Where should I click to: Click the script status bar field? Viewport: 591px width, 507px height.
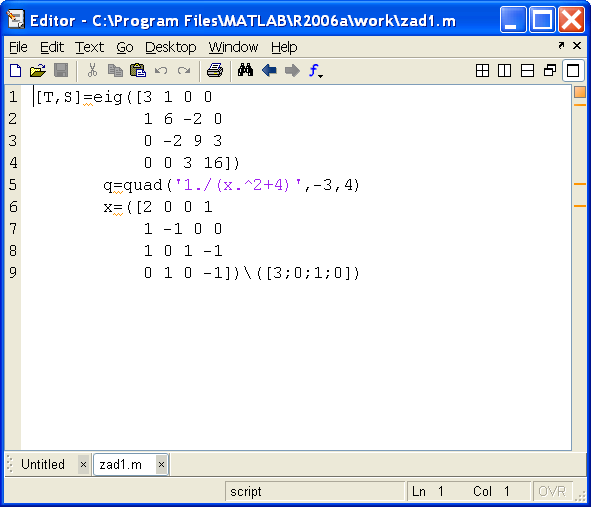click(314, 491)
